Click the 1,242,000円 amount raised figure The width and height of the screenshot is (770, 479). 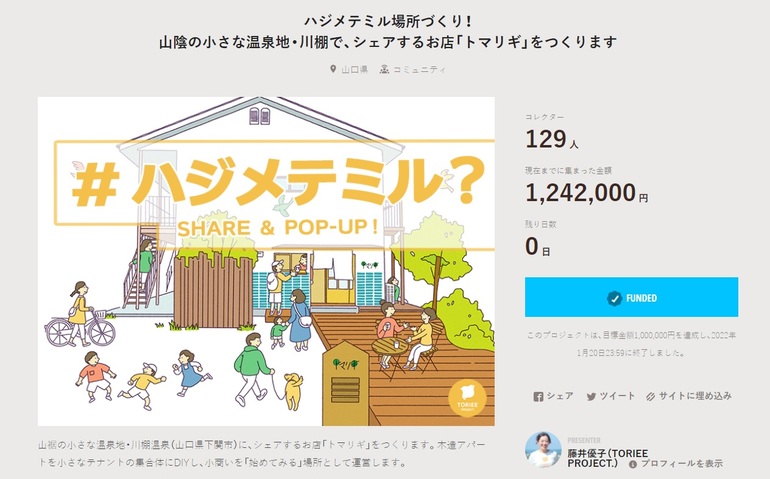pos(587,191)
